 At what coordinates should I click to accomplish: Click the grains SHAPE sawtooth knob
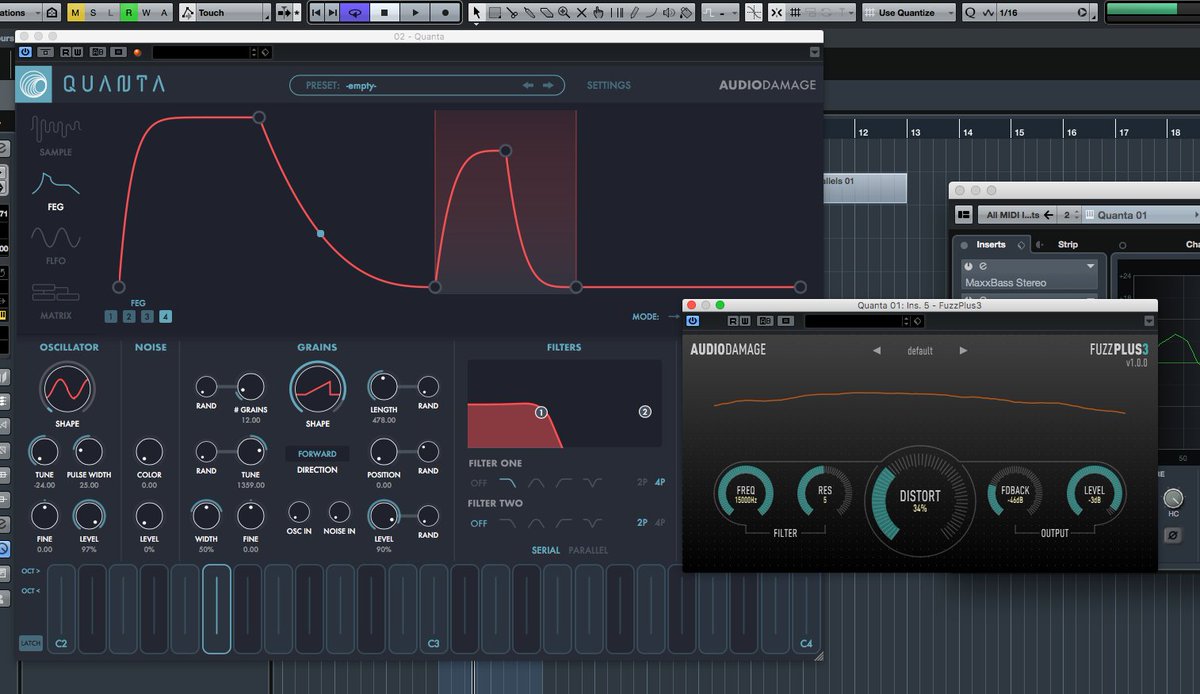click(x=318, y=389)
